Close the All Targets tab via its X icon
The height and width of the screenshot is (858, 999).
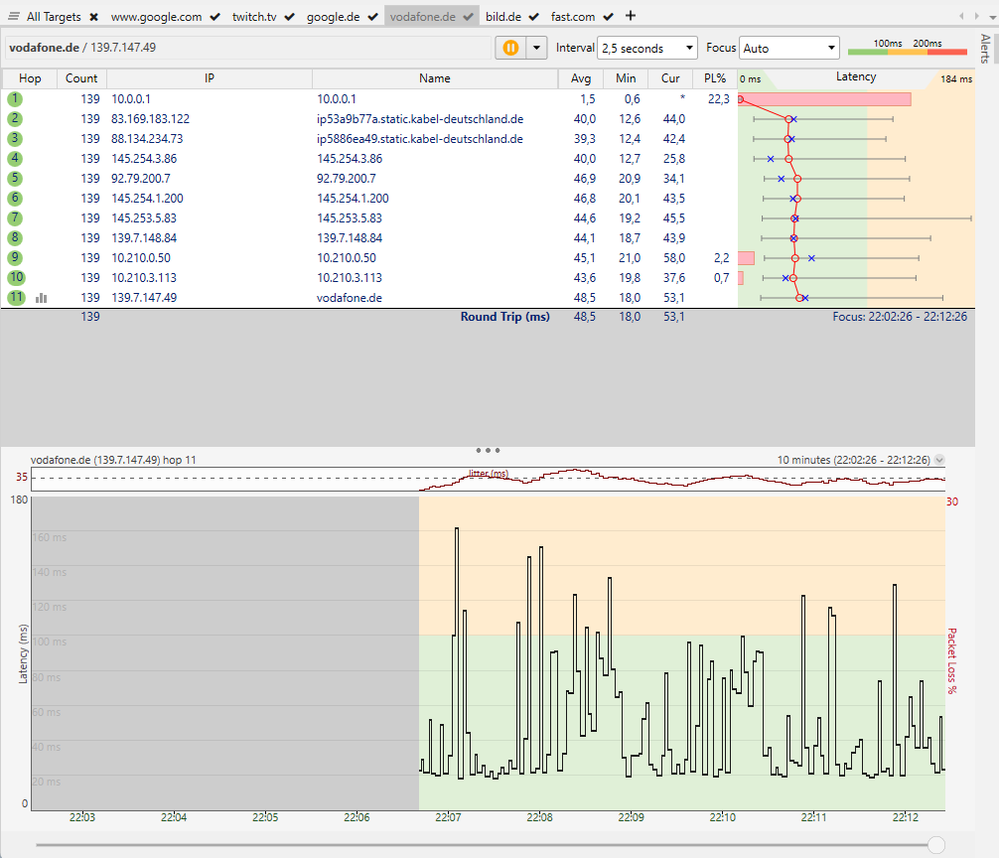[92, 16]
